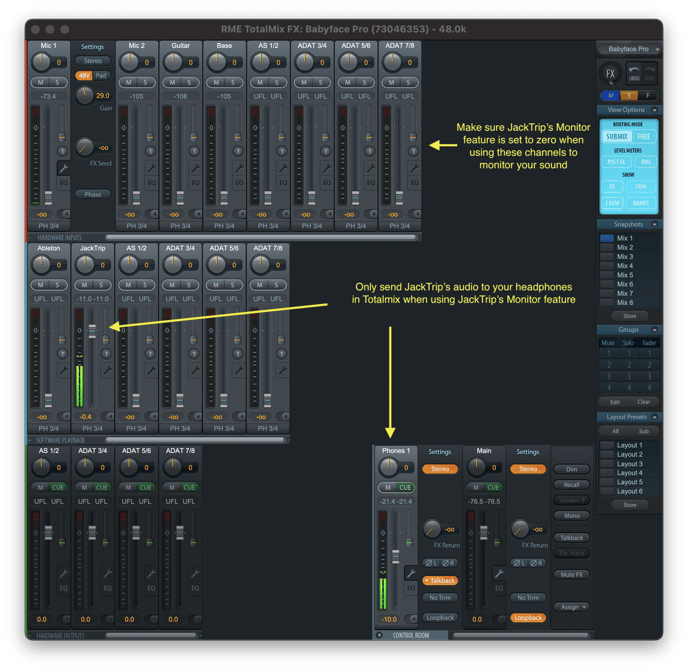Click the Hardware Inputs horizontal scrollbar
688x671 pixels.
(x=261, y=237)
